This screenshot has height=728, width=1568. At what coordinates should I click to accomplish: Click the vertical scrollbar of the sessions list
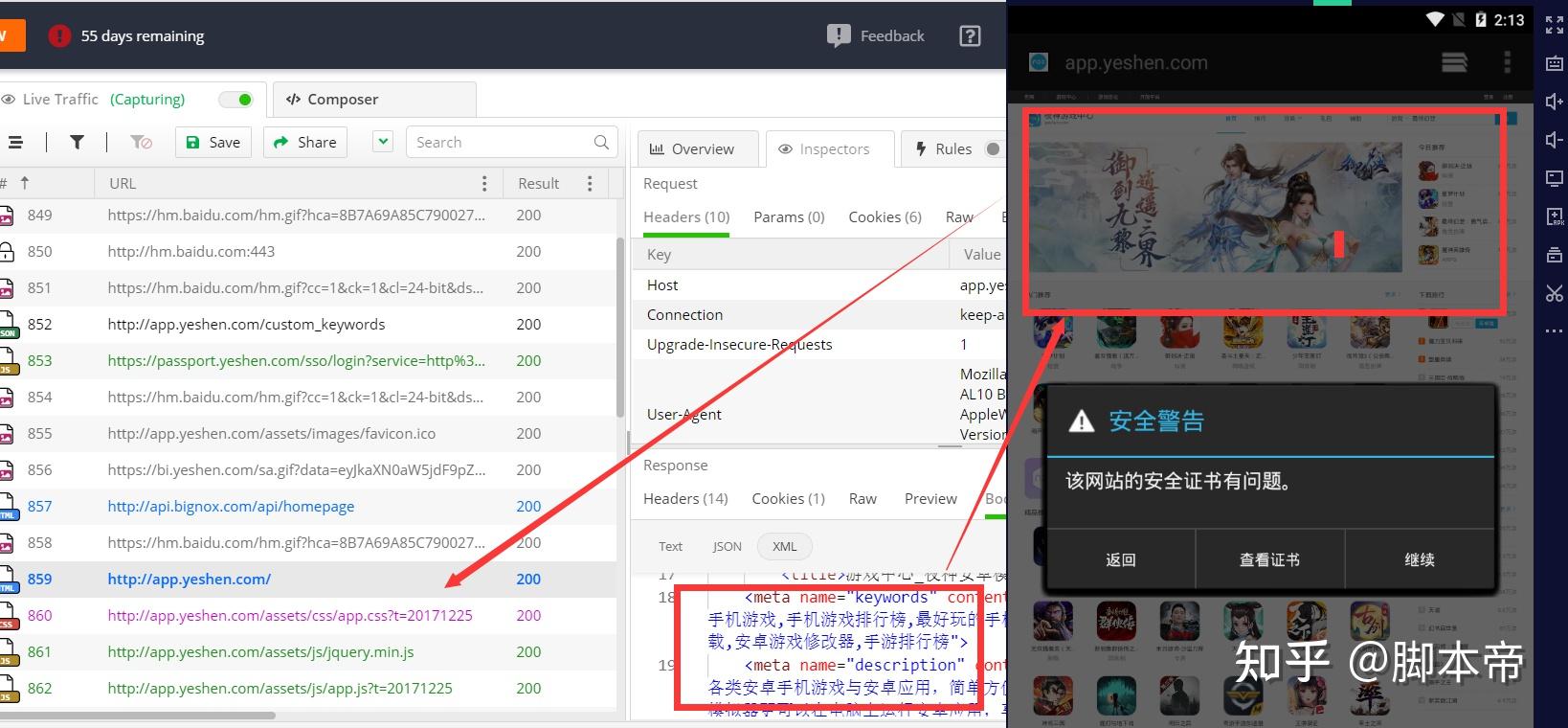point(620,326)
